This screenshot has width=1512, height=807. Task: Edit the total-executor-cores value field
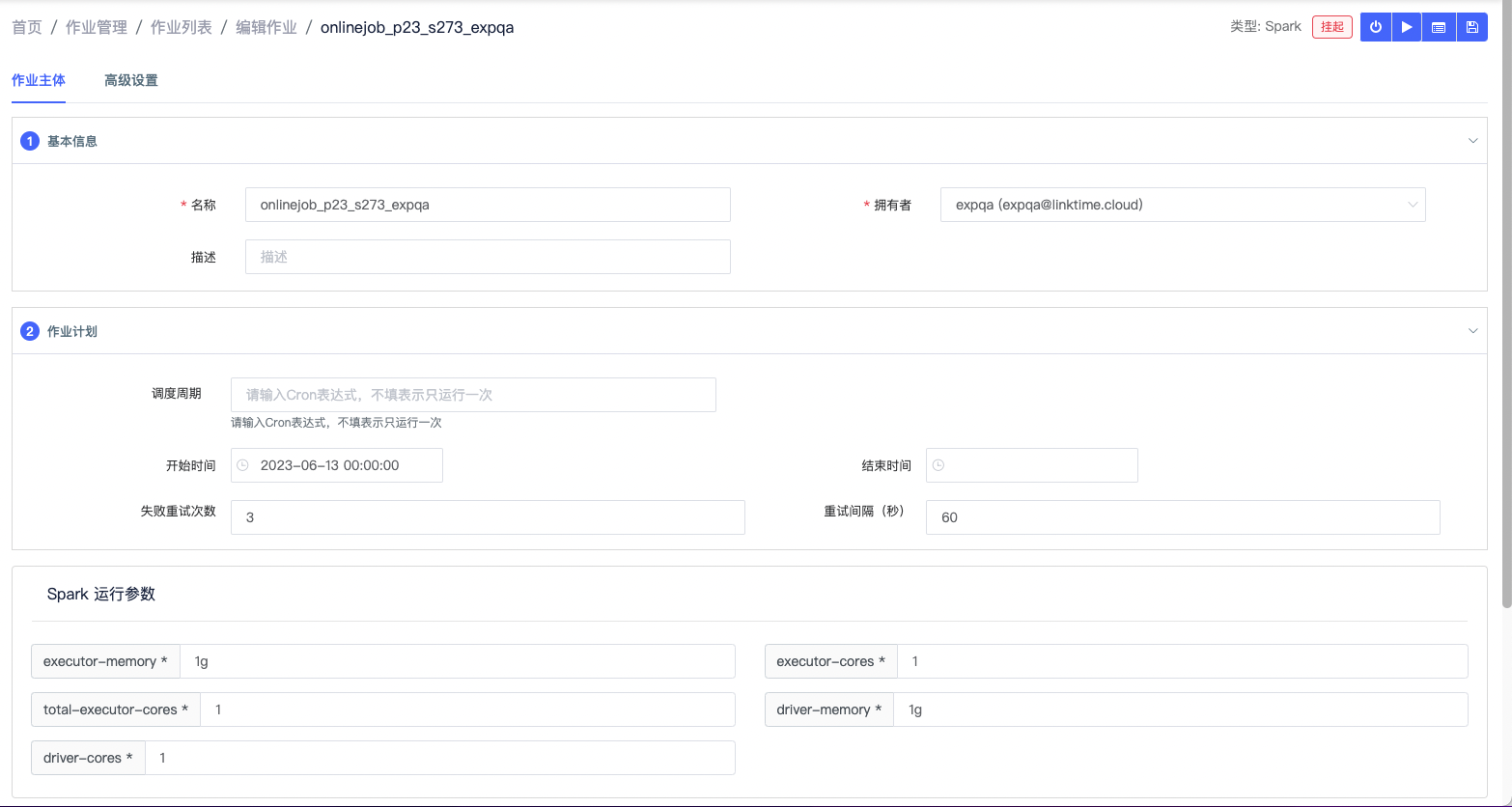point(468,710)
